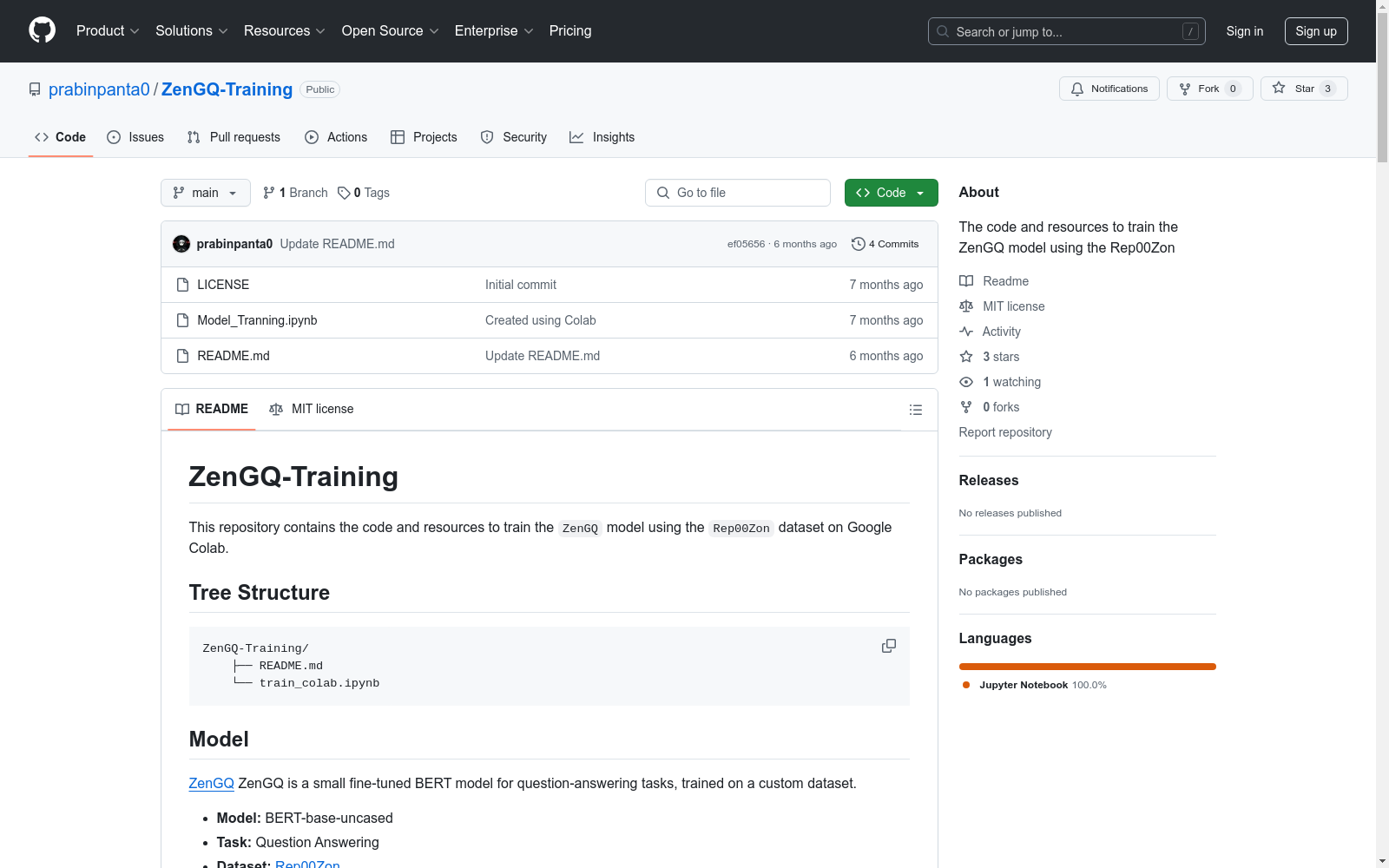This screenshot has width=1389, height=868.
Task: Click the eye icon beside watching
Action: (966, 382)
